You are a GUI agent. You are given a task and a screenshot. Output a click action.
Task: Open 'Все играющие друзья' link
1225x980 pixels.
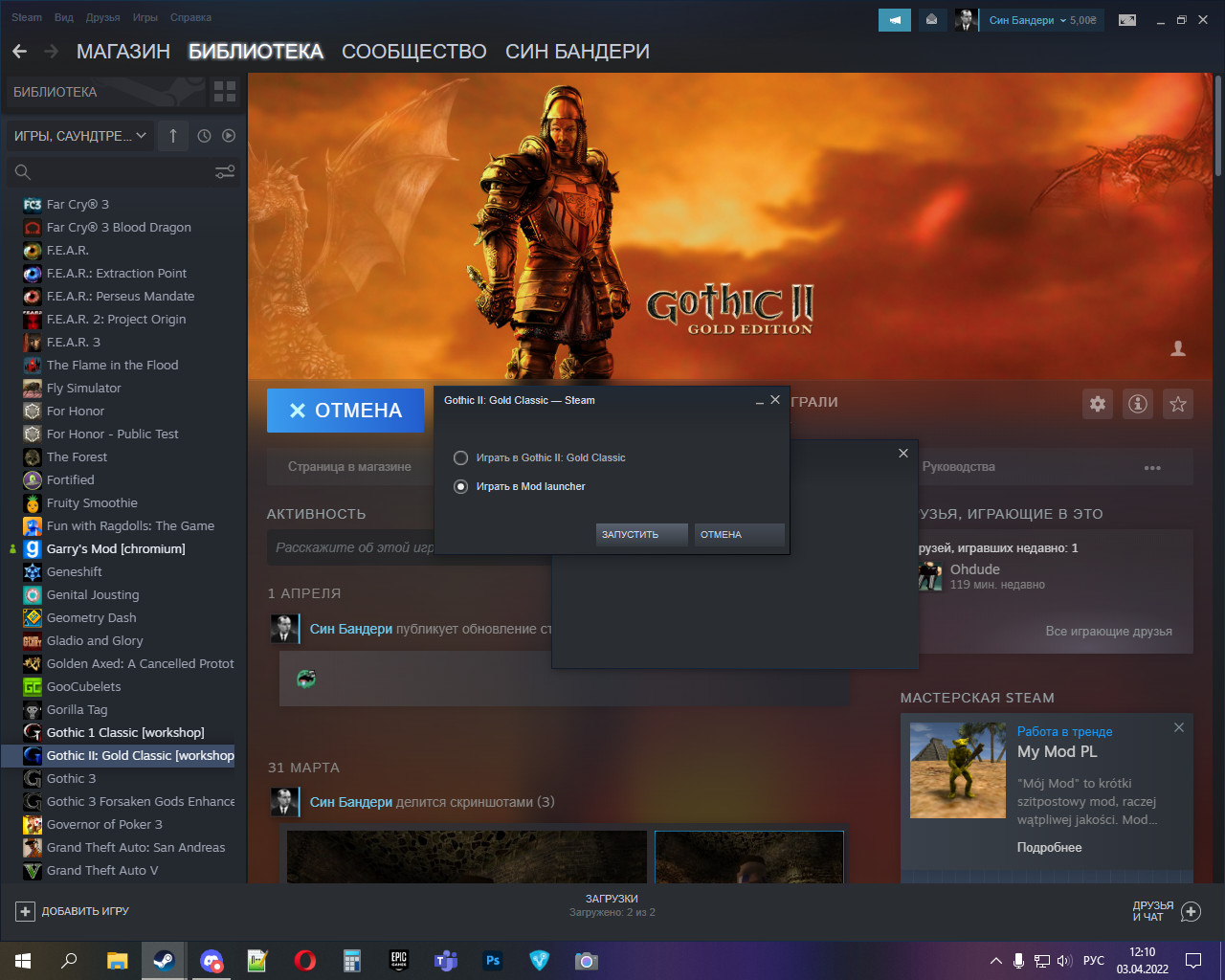point(1108,632)
